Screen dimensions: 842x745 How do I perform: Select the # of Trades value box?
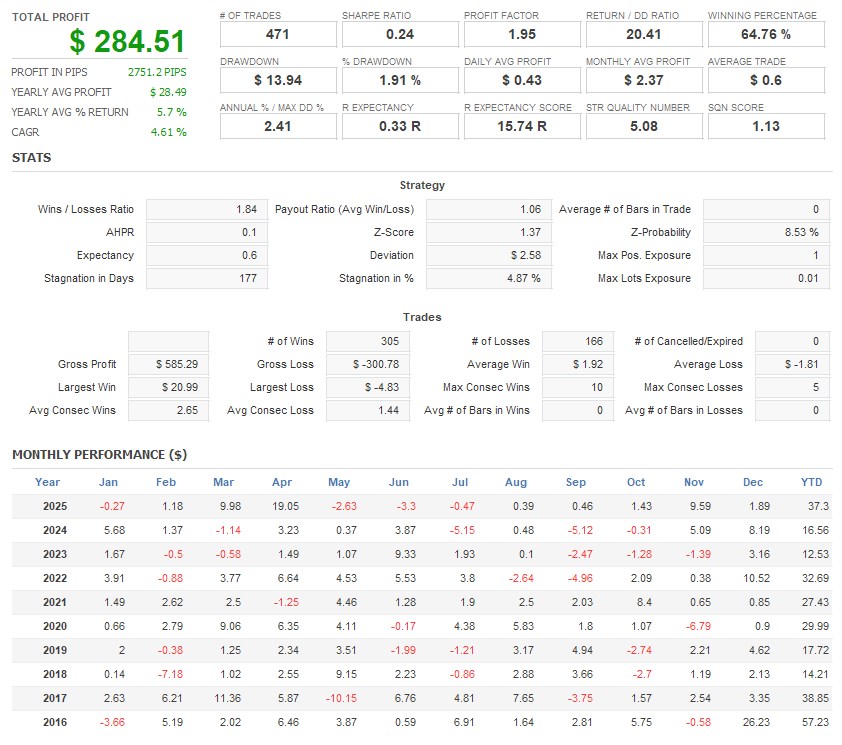277,35
